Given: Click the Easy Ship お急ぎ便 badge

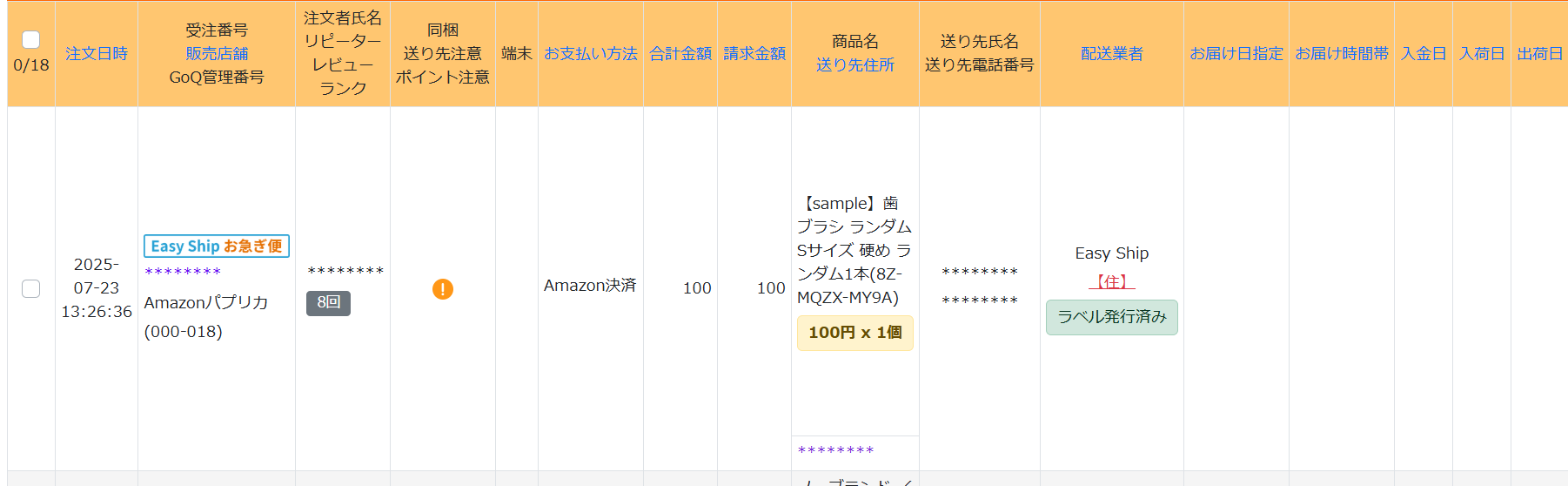Looking at the screenshot, I should 217,246.
